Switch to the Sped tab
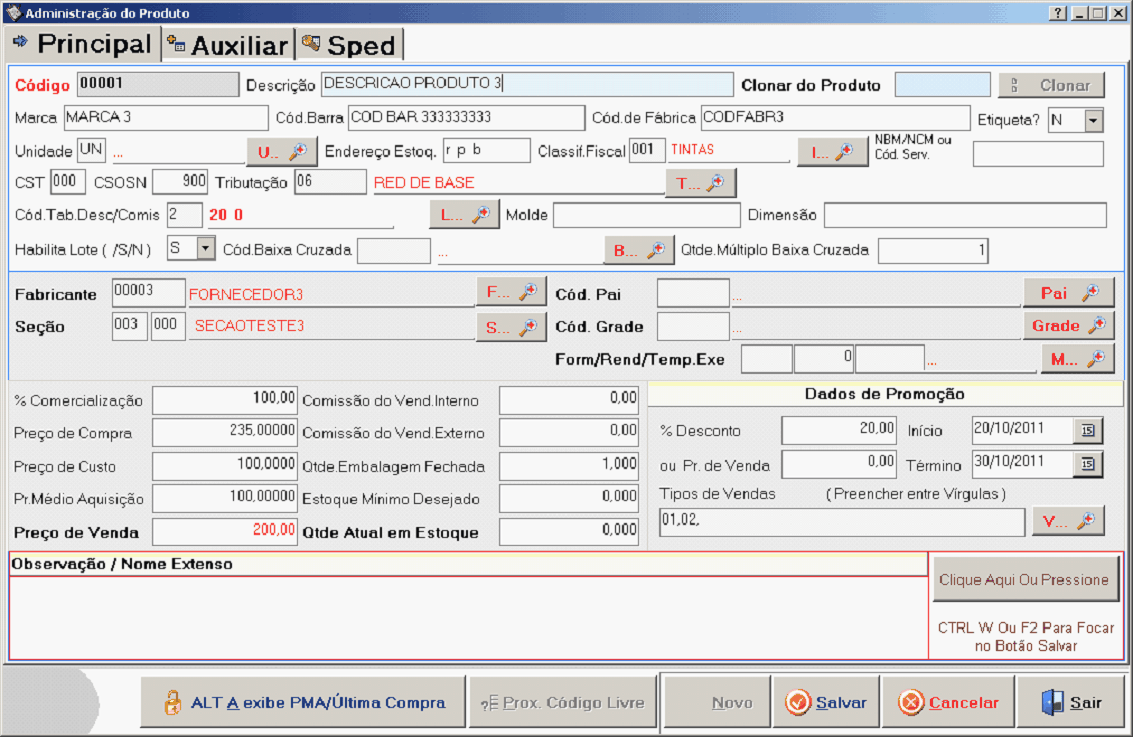1134x738 pixels. [x=350, y=45]
